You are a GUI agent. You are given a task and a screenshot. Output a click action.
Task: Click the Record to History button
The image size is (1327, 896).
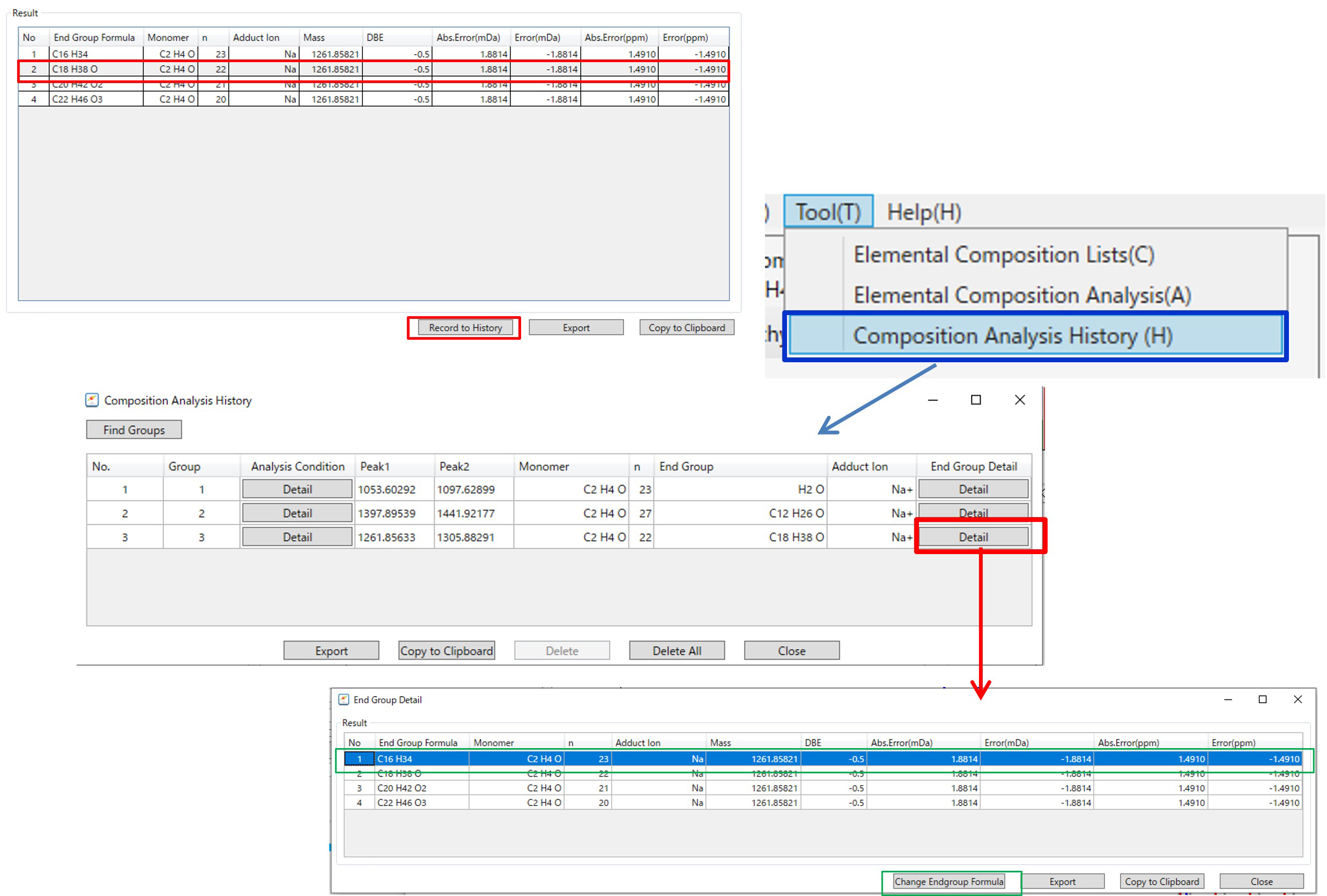(x=465, y=327)
